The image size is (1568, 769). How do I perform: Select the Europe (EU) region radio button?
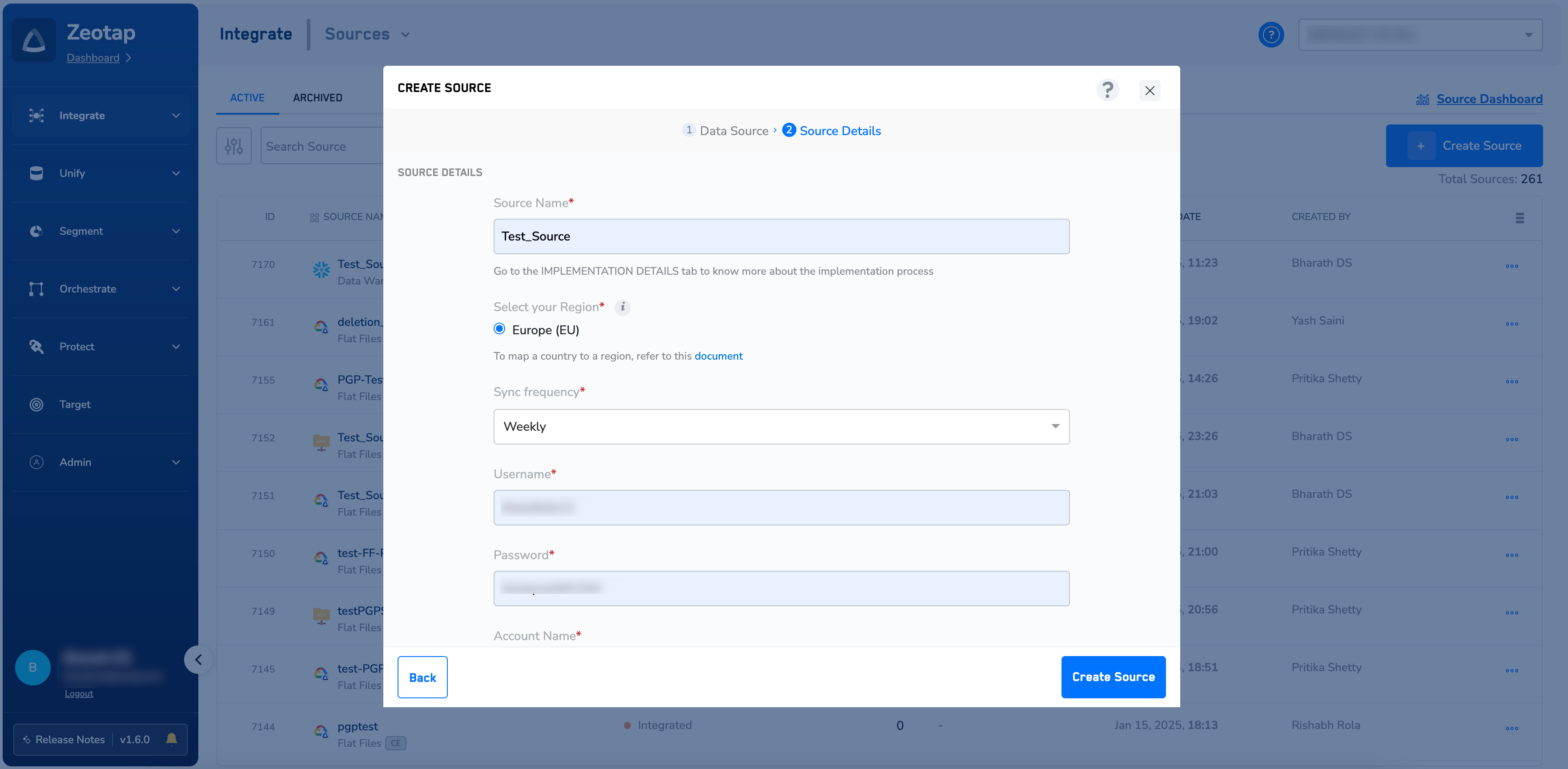pos(500,329)
